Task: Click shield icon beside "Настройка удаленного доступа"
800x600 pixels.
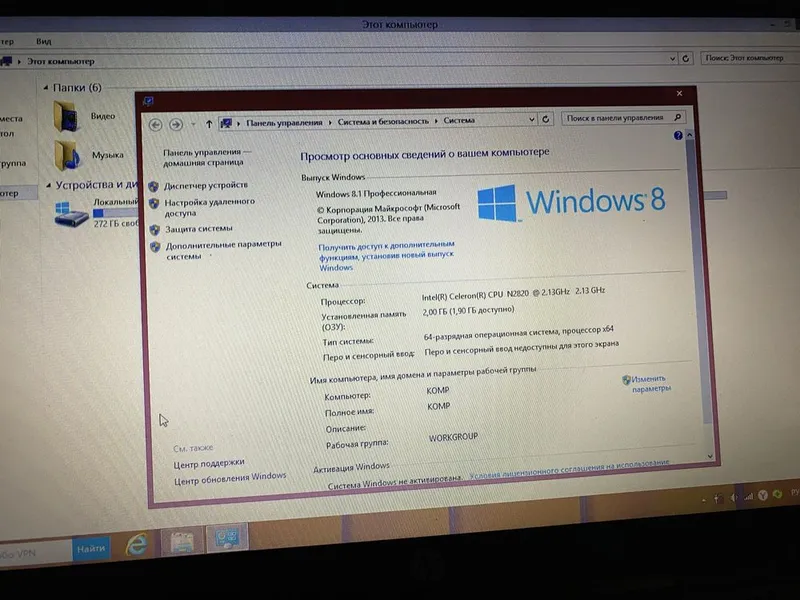Action: (x=154, y=203)
